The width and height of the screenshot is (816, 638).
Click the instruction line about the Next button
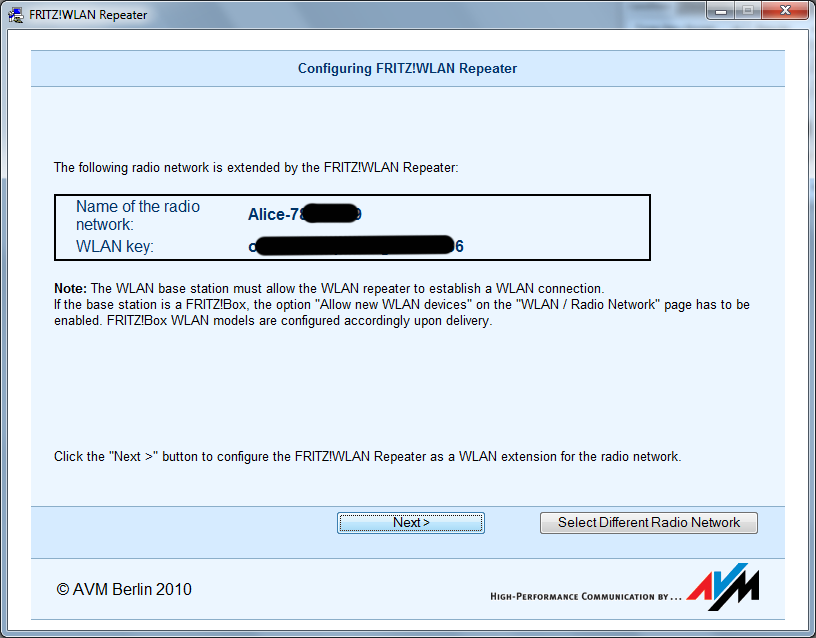coord(367,457)
